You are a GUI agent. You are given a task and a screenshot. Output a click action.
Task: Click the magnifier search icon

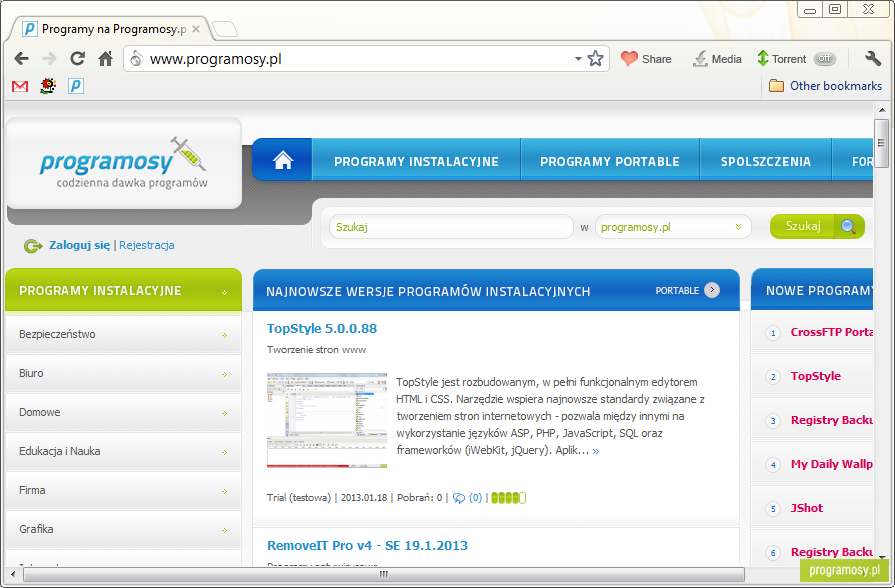(849, 227)
